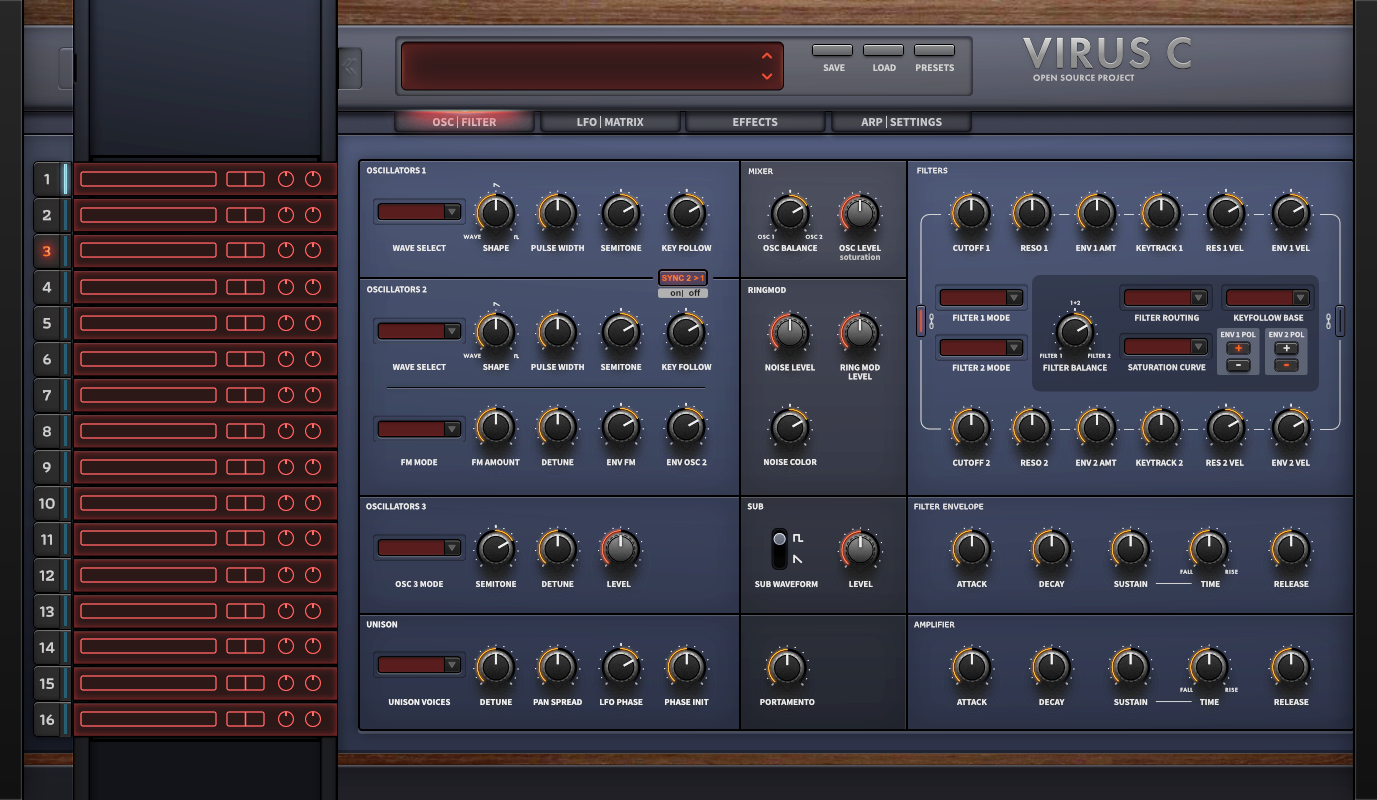Switch to the EFFECTS tab
The height and width of the screenshot is (800, 1377).
pyautogui.click(x=755, y=122)
